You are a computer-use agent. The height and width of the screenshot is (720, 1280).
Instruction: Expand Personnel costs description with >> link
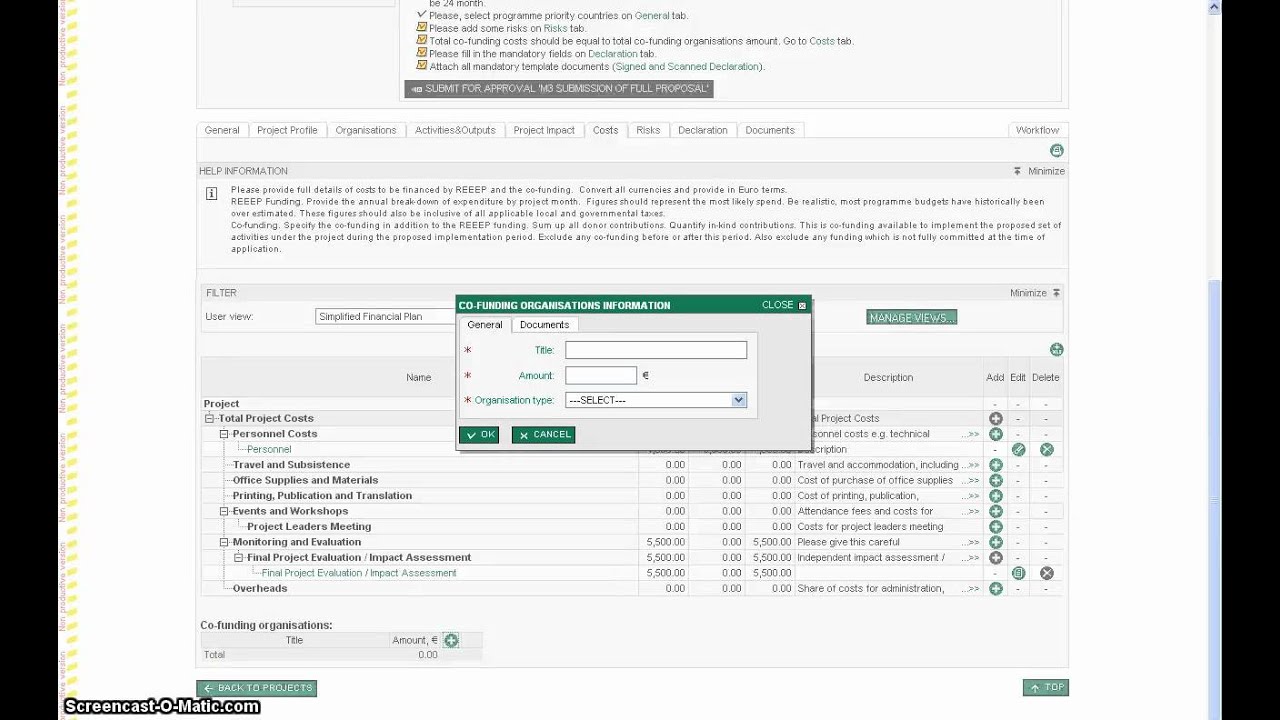click(970, 434)
